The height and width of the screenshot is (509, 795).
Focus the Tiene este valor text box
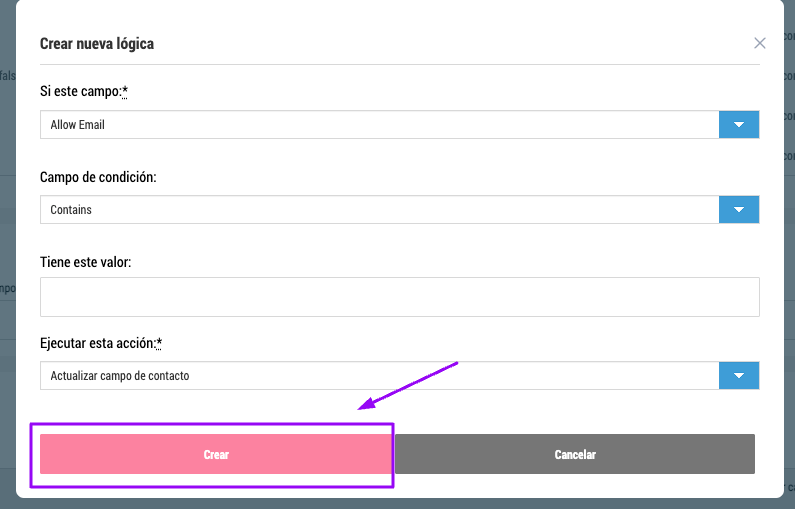tap(400, 297)
